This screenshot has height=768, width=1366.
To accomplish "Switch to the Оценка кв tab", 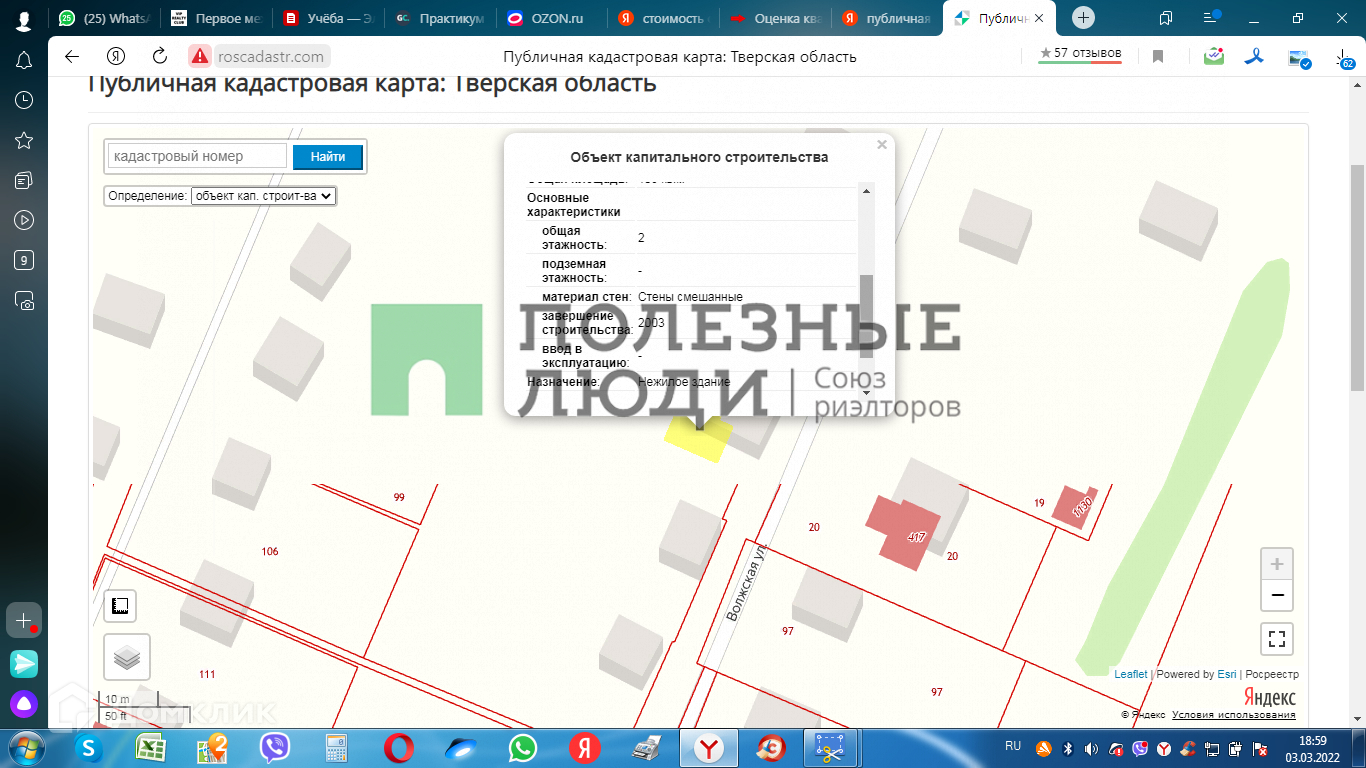I will [x=776, y=18].
